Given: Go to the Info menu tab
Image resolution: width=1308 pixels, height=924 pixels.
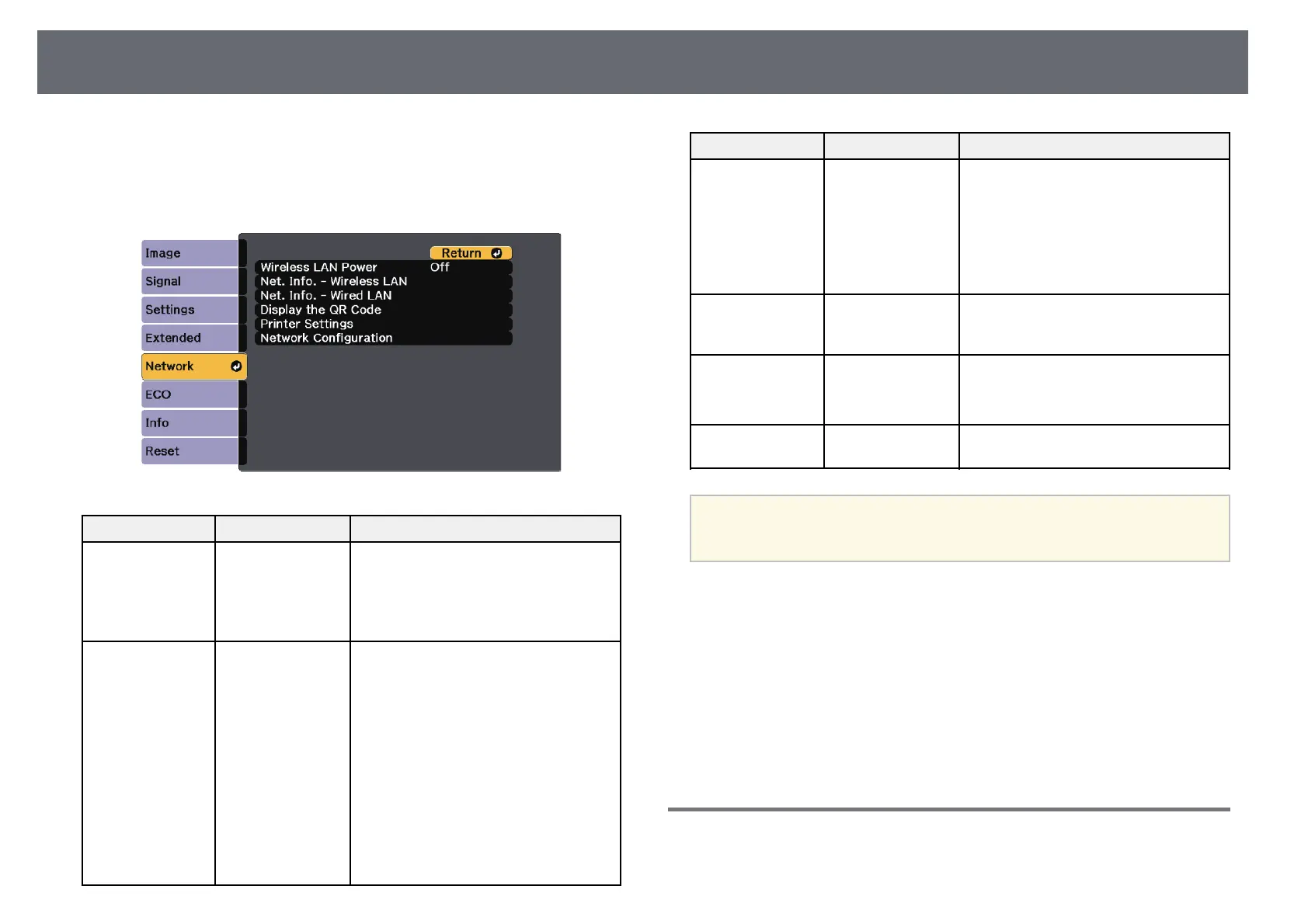Looking at the screenshot, I should tap(190, 423).
